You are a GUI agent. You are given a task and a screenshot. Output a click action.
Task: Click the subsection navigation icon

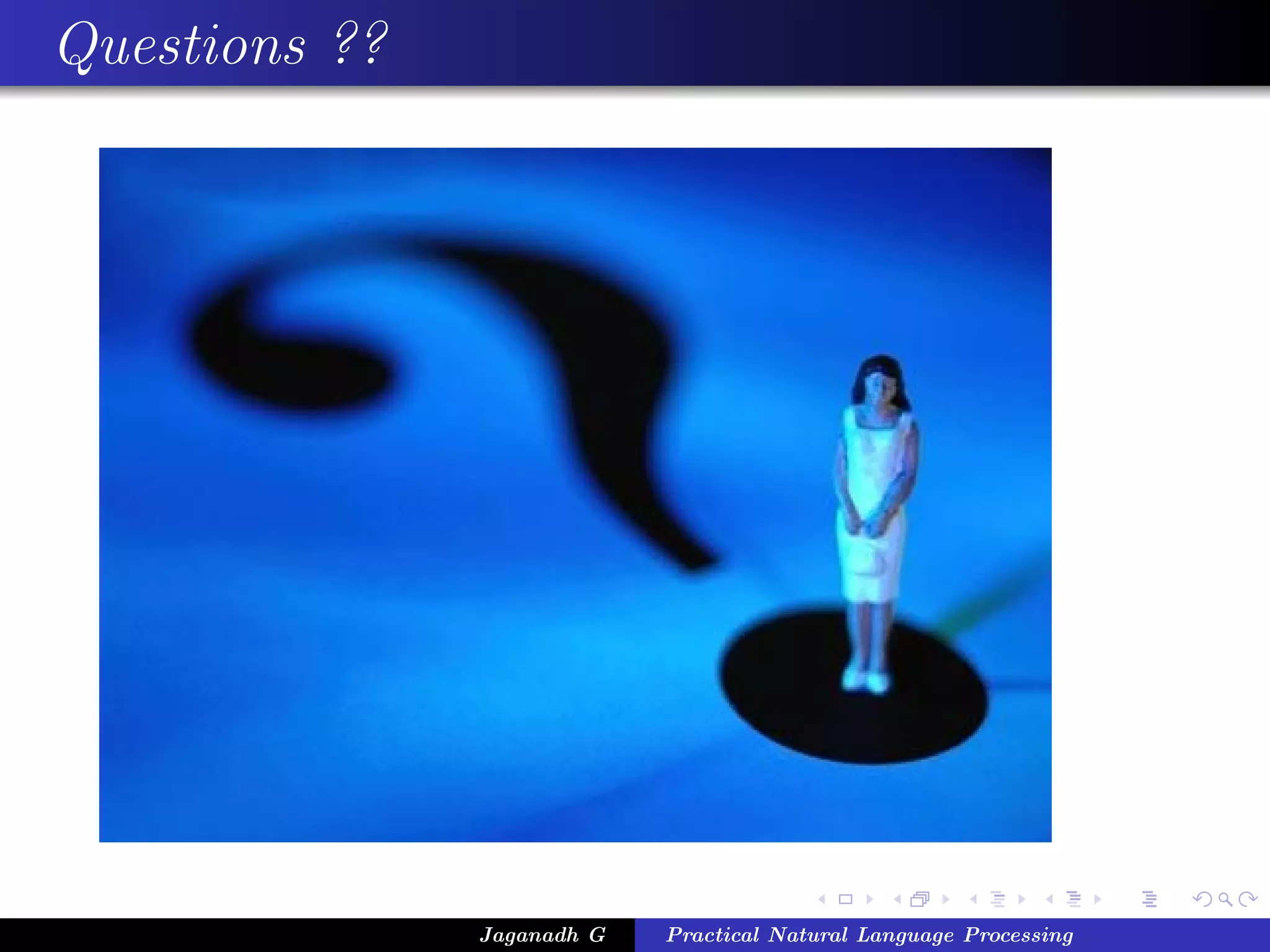click(998, 899)
